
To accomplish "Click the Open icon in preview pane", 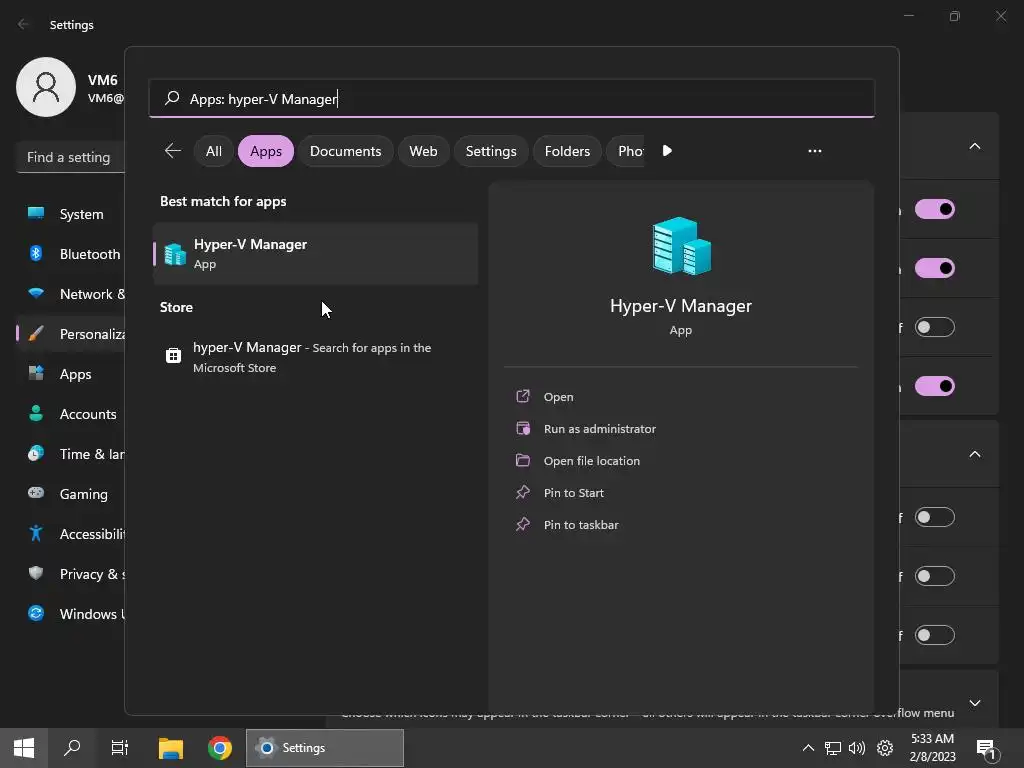I will click(x=522, y=396).
